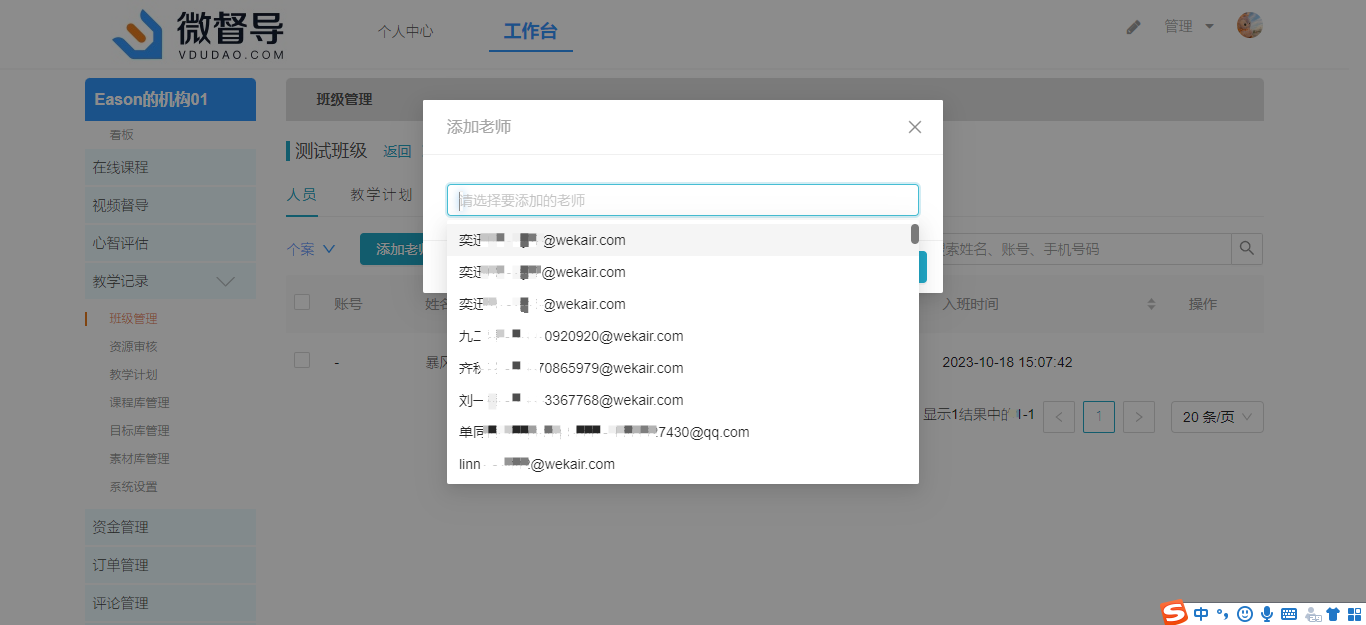Open 资金管理 in sidebar
This screenshot has height=625, width=1366.
(170, 527)
